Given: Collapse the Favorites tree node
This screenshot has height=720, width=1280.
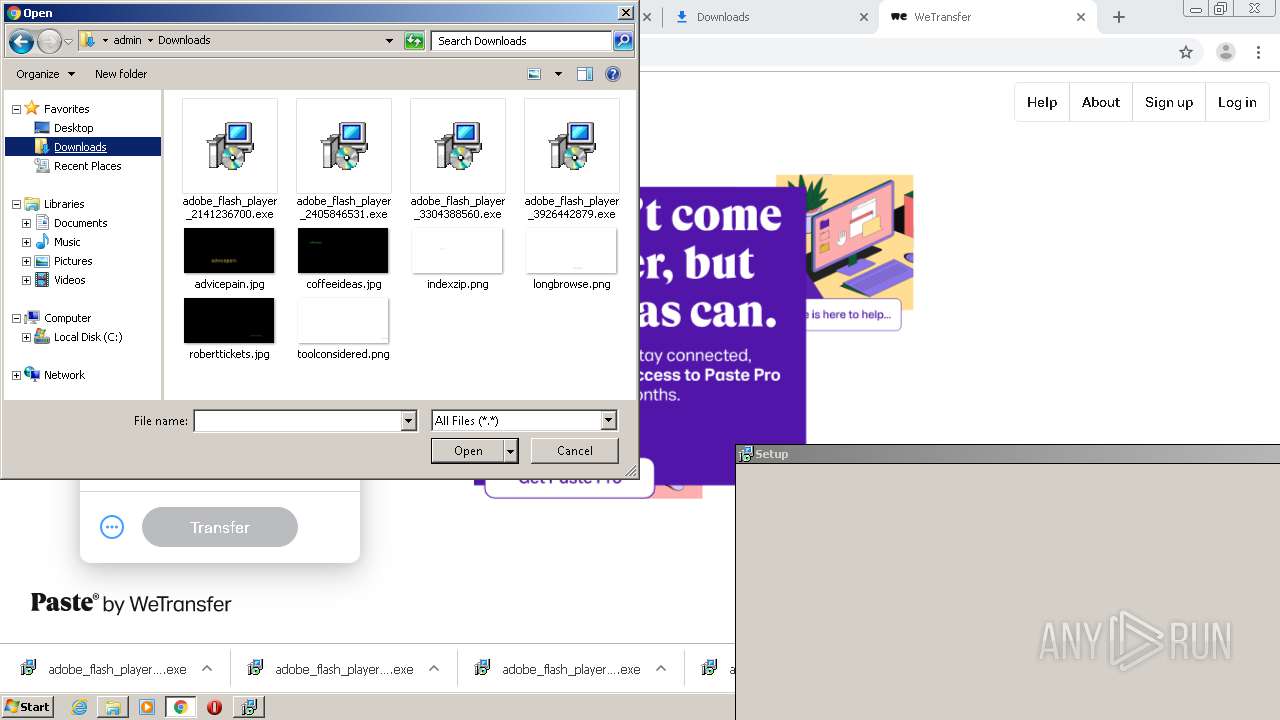Looking at the screenshot, I should (16, 109).
